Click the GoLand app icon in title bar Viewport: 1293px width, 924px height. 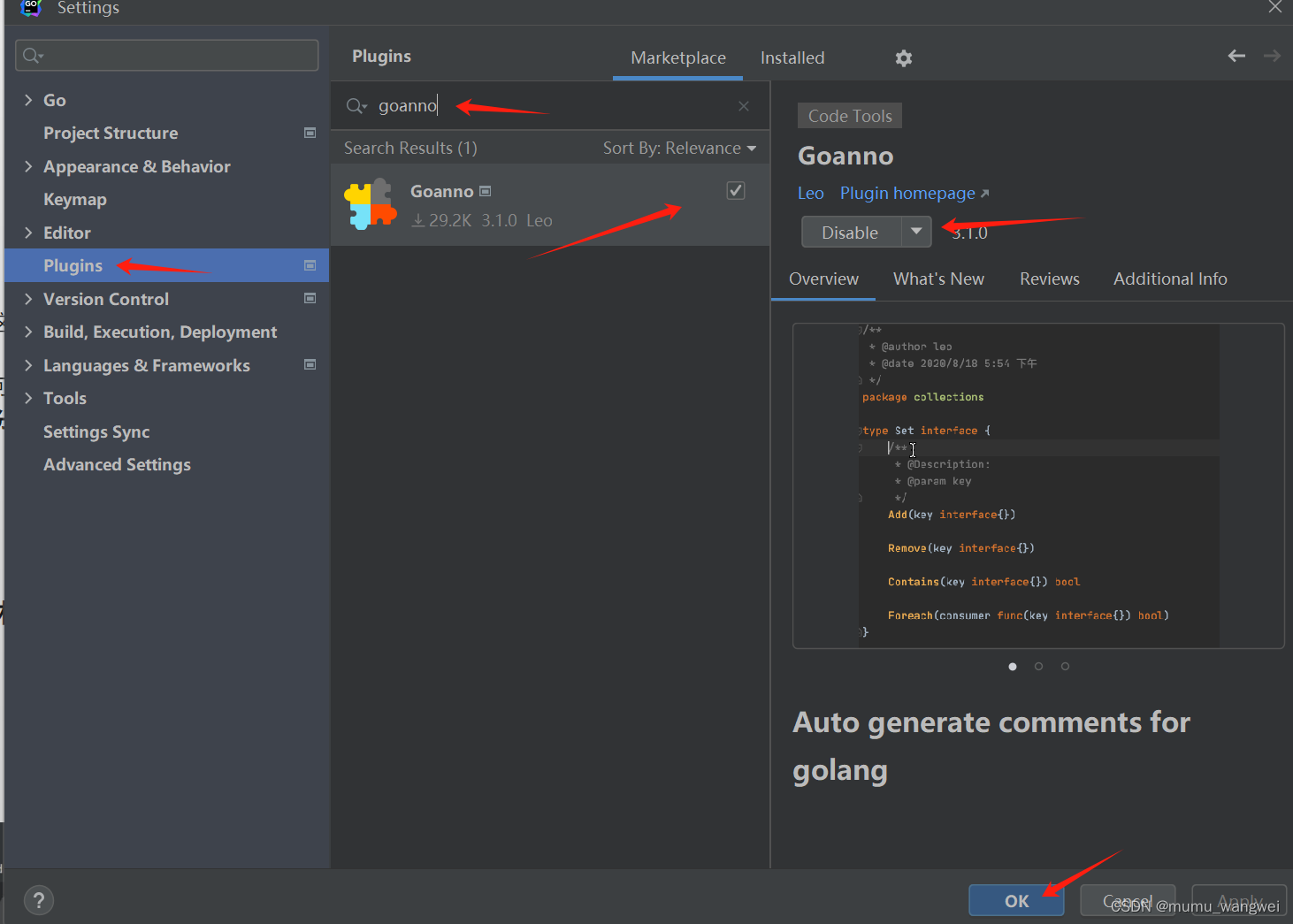(x=31, y=8)
